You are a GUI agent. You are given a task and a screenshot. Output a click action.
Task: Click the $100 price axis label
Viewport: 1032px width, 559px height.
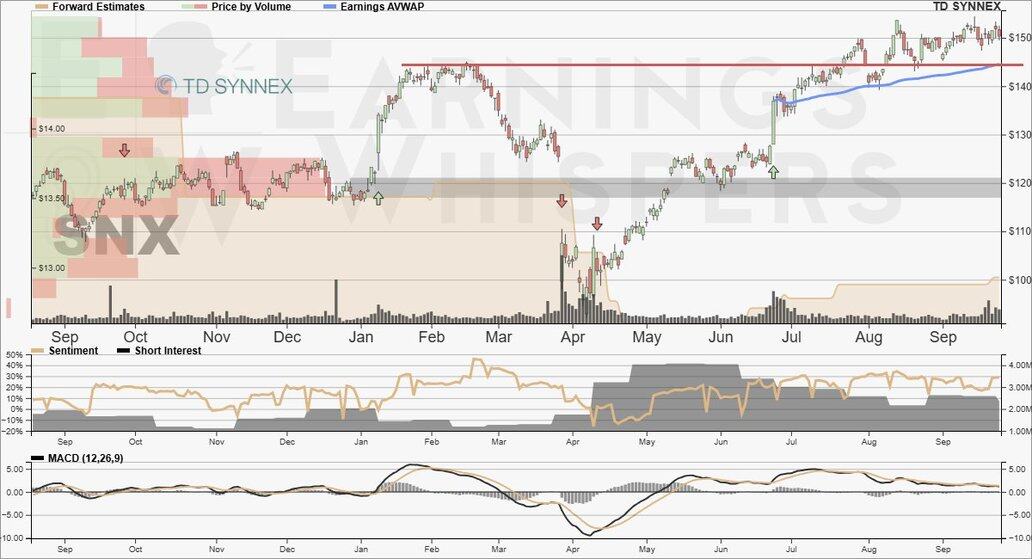(x=1018, y=280)
